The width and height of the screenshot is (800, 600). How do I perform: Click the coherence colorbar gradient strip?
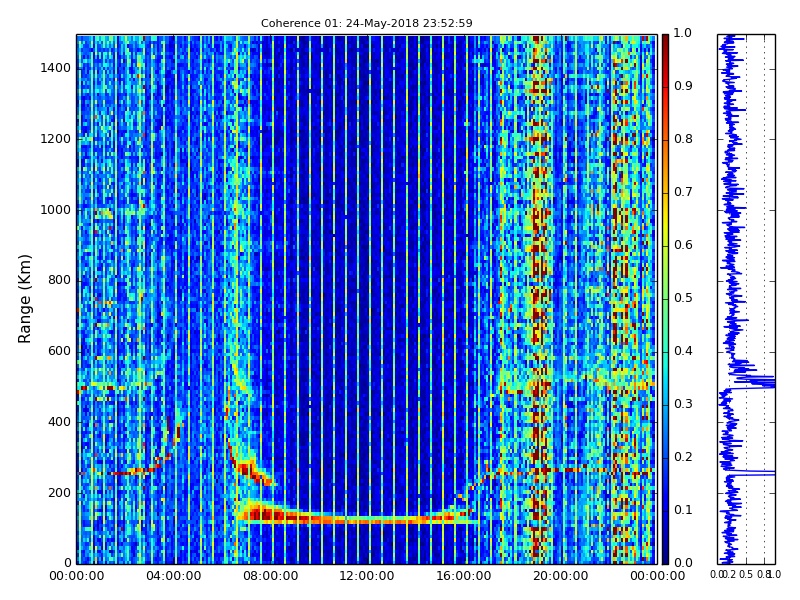click(x=665, y=299)
